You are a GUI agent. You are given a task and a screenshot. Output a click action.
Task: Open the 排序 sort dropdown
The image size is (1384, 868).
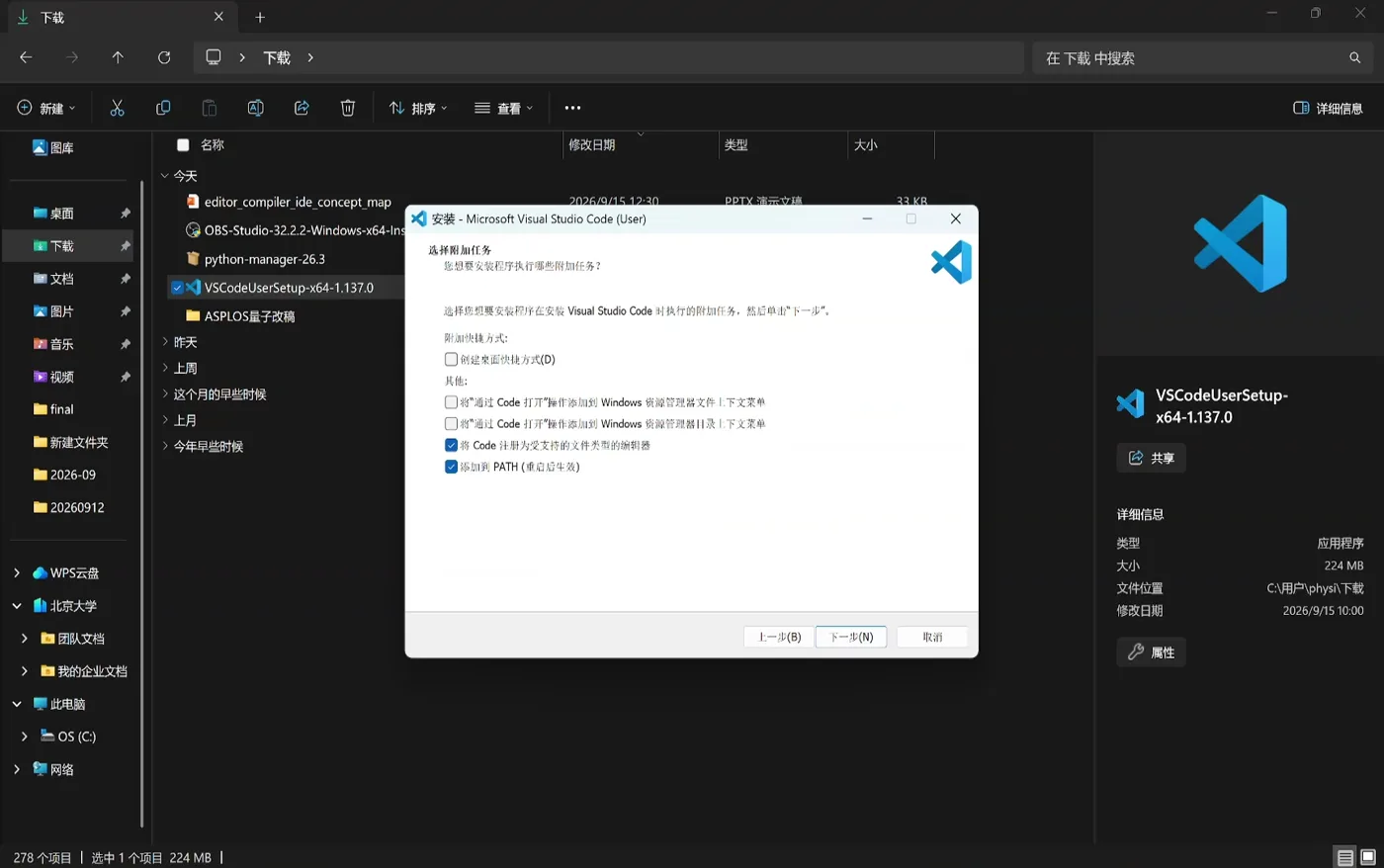[418, 108]
